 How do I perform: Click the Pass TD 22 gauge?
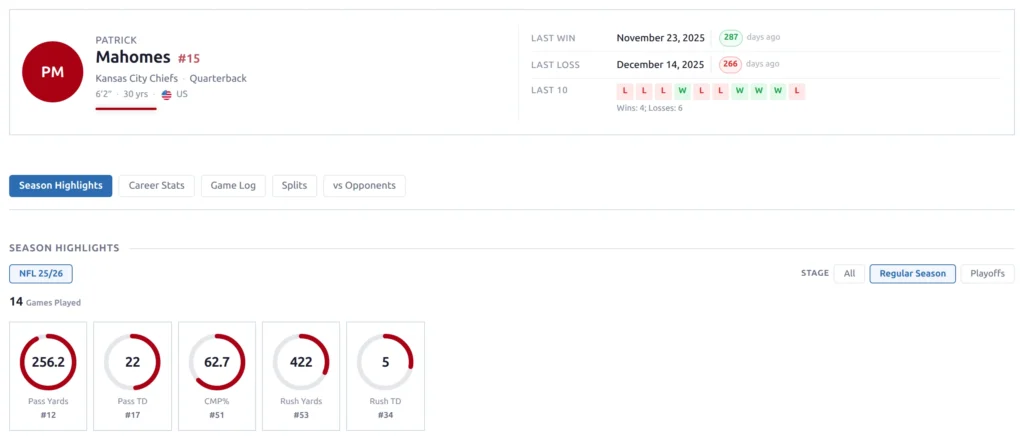133,362
